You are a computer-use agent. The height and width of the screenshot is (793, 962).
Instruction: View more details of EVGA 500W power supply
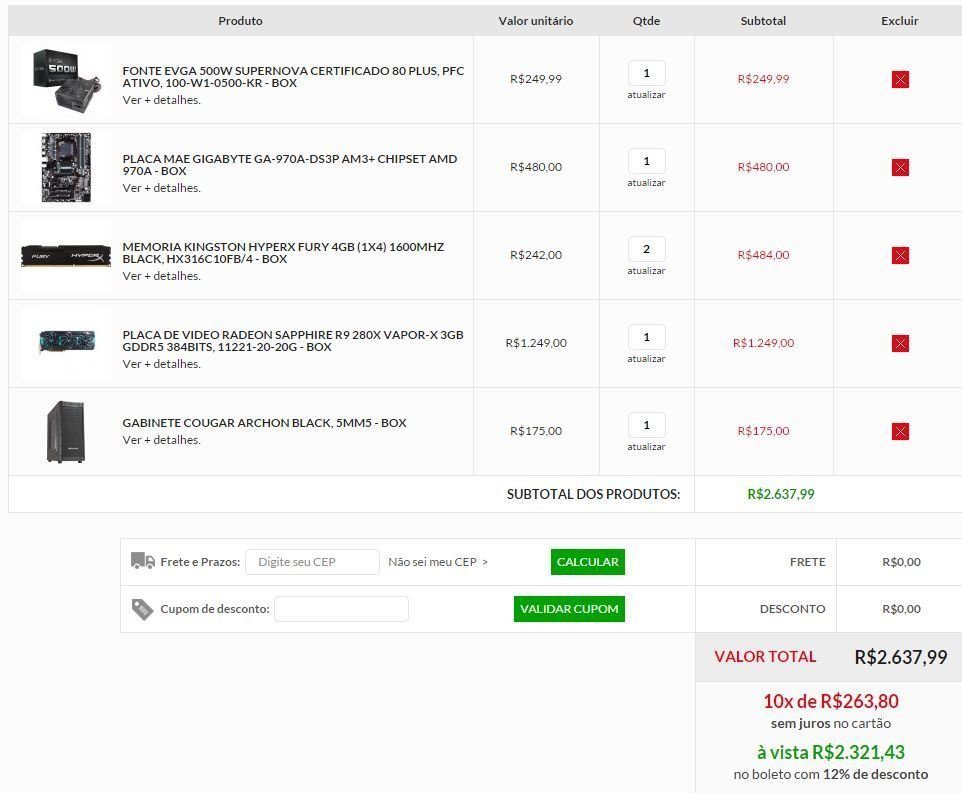pos(161,100)
